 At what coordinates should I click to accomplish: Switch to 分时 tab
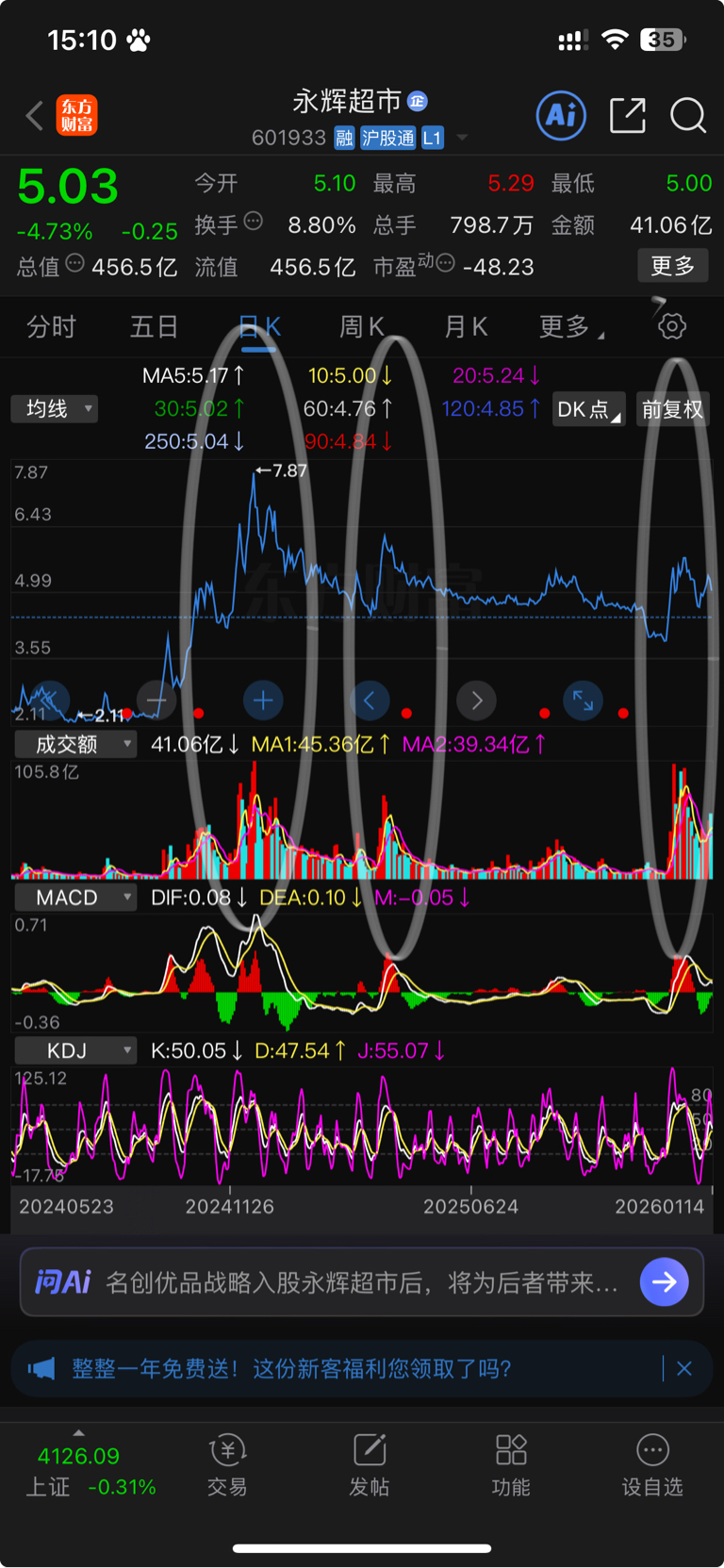tap(51, 326)
